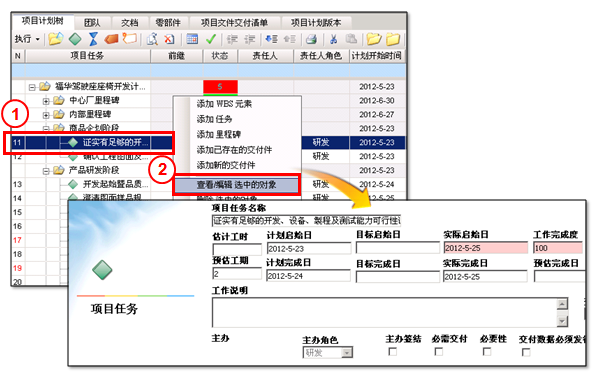The width and height of the screenshot is (595, 382).
Task: Click the orange tag toolbar icon
Action: tap(111, 39)
